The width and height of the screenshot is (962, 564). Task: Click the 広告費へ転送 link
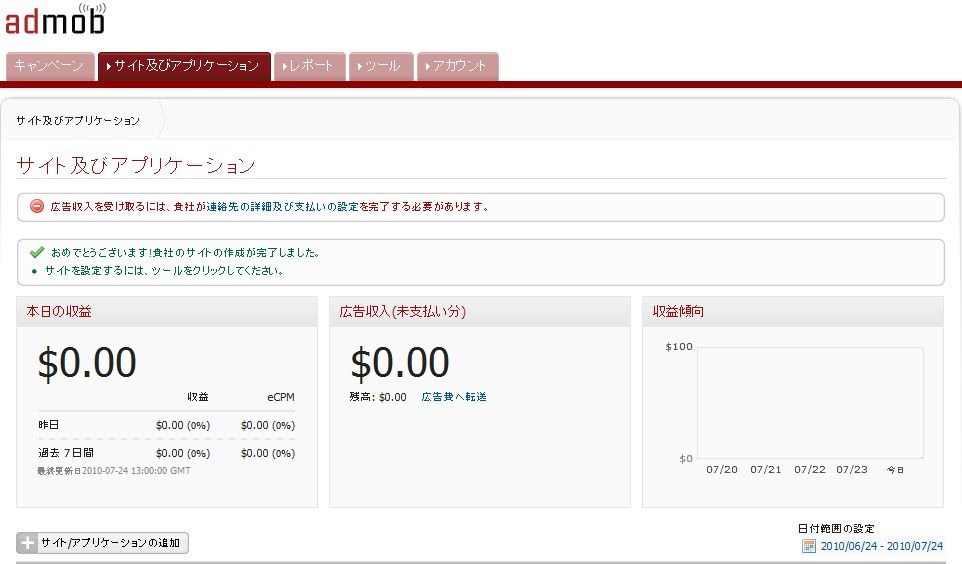click(x=454, y=397)
